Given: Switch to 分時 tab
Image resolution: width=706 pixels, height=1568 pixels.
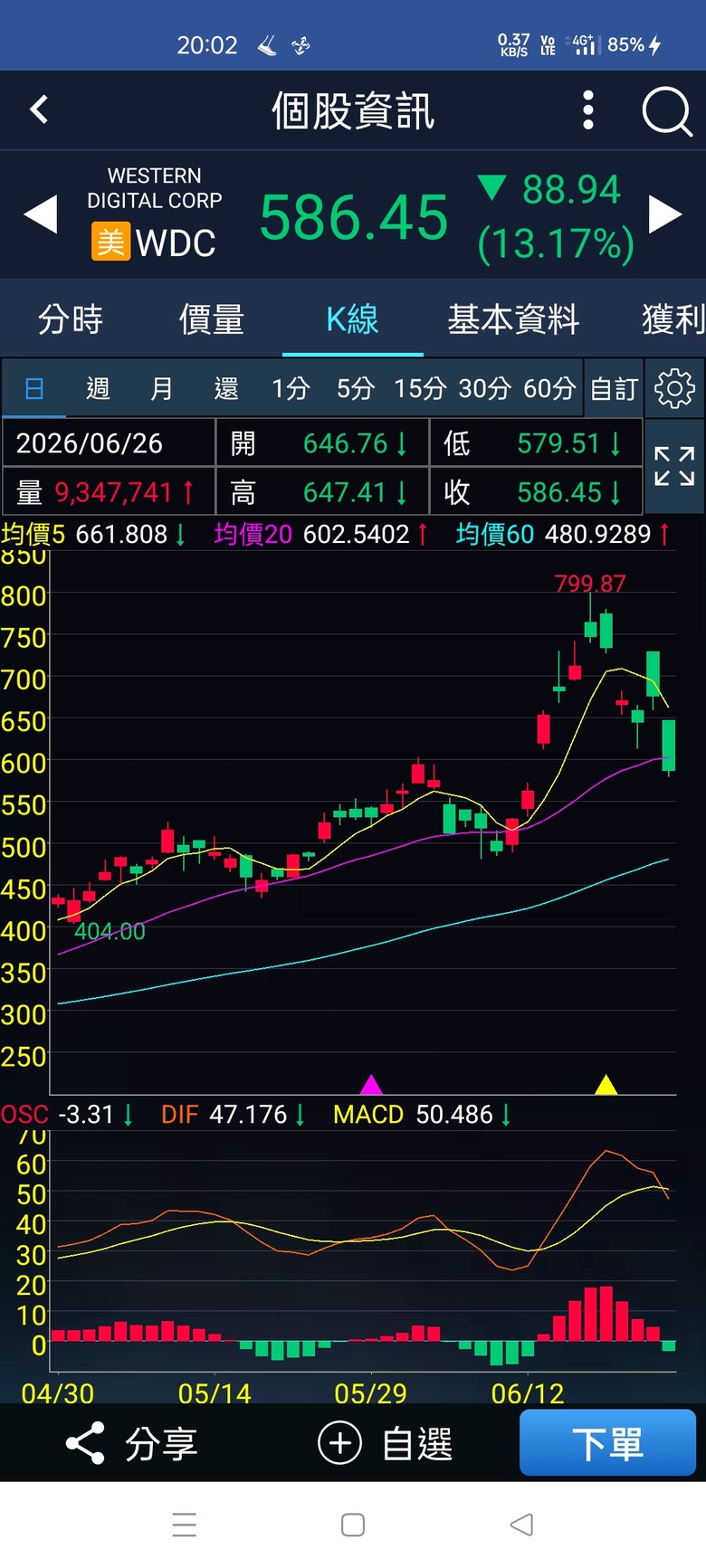Looking at the screenshot, I should [71, 319].
